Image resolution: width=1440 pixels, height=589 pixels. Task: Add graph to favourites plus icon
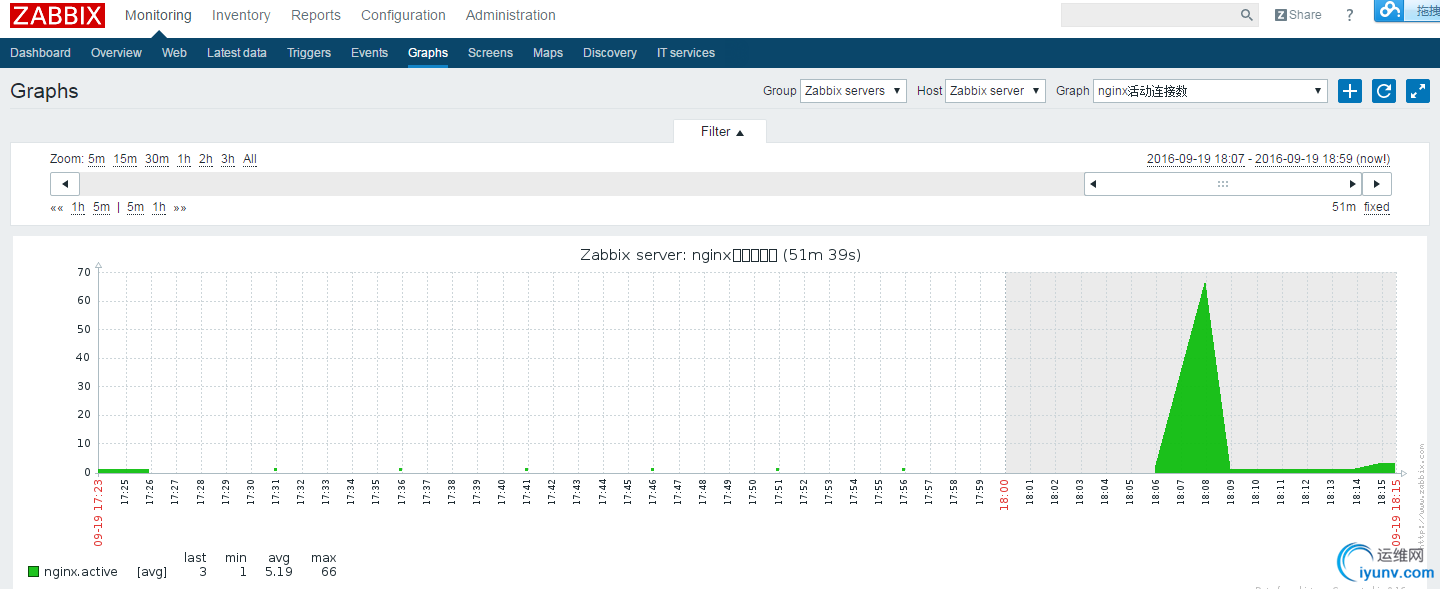[1350, 91]
